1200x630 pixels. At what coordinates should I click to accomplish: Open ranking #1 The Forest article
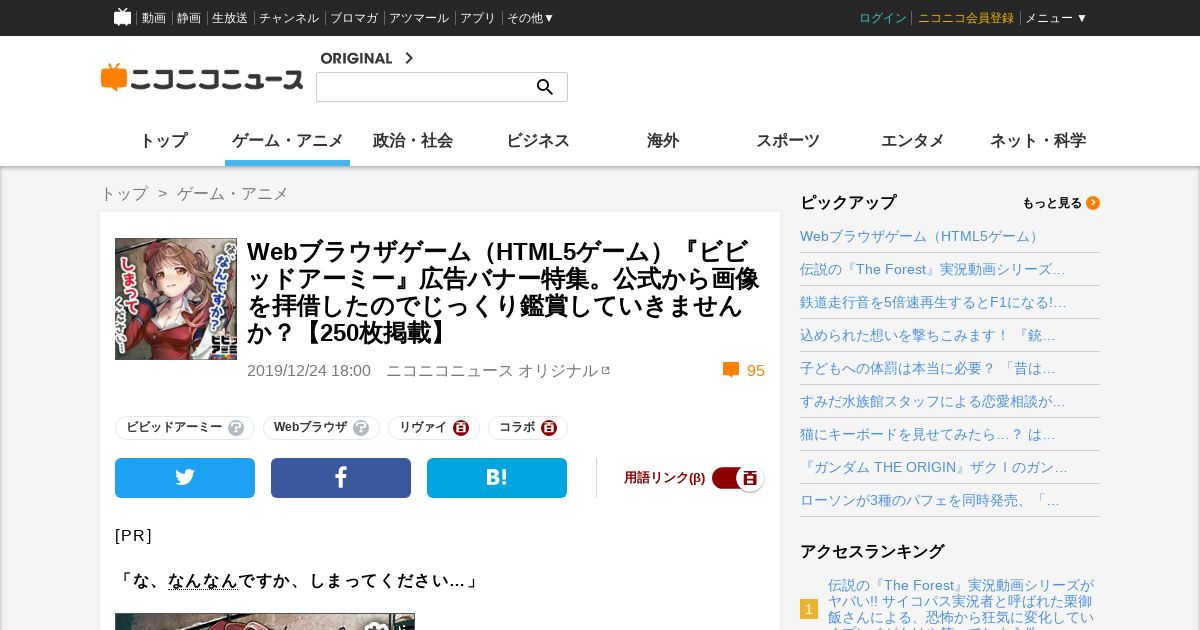[x=961, y=603]
